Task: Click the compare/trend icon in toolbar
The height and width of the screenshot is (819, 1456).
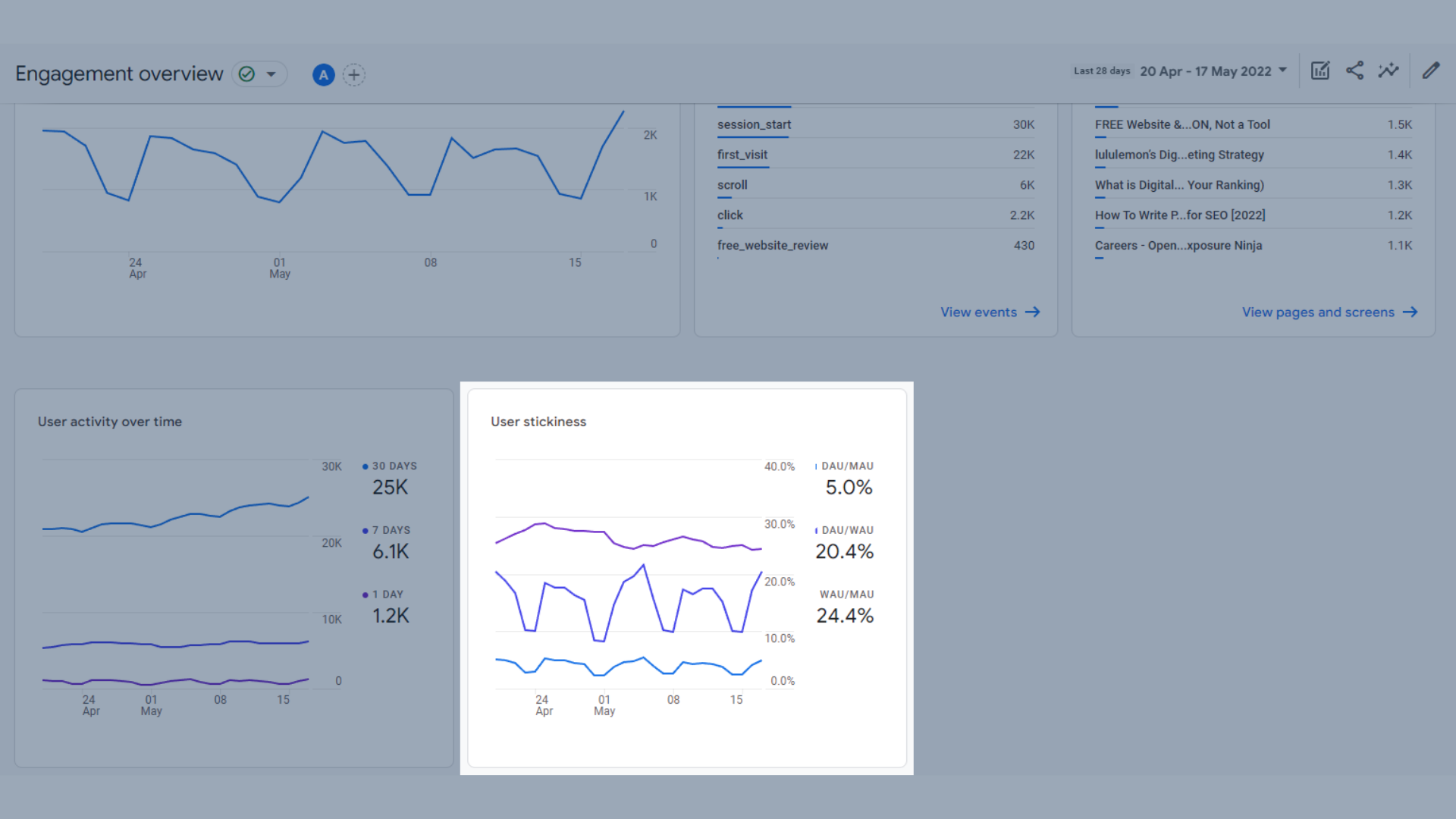Action: click(x=1390, y=73)
